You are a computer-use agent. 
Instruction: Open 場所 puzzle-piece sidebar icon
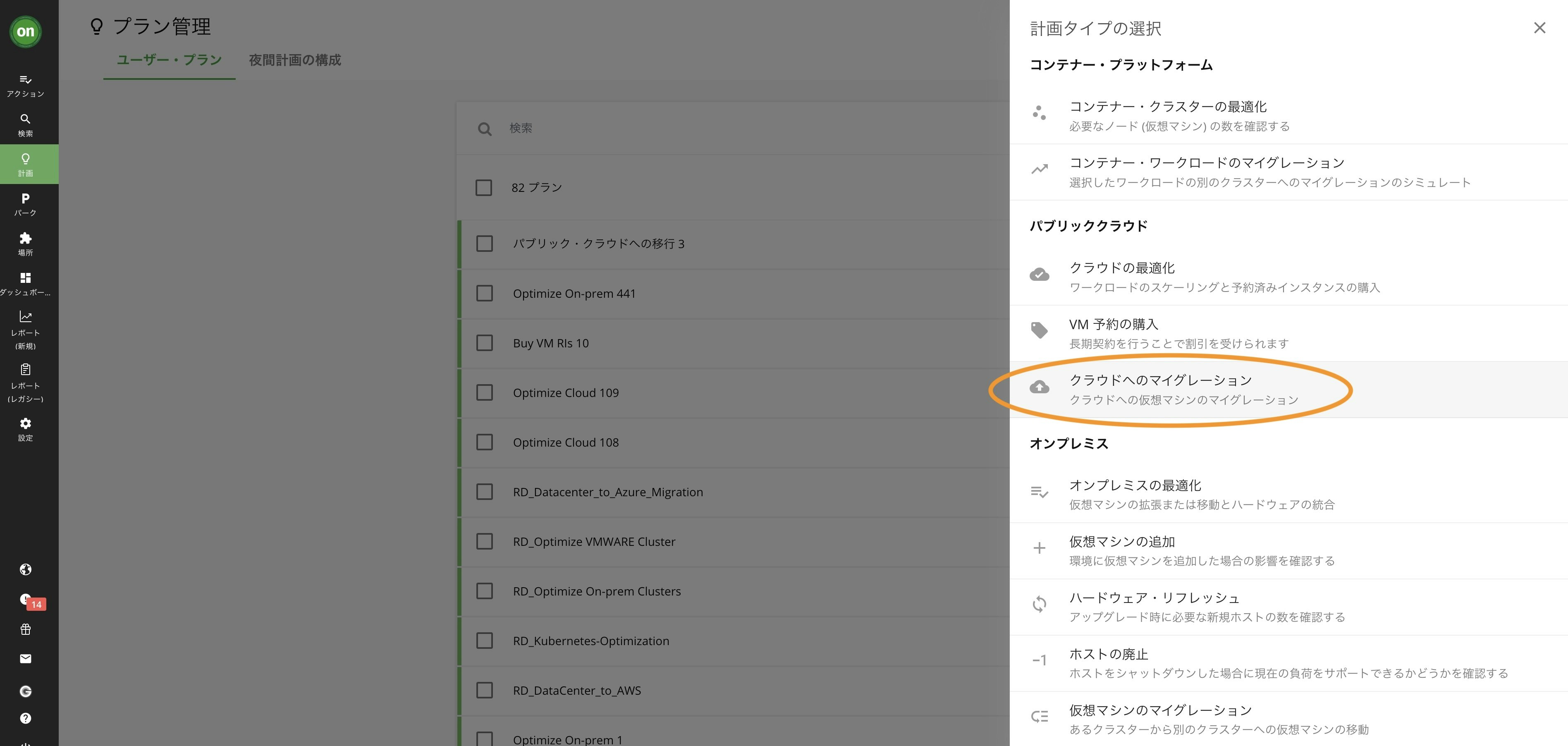pyautogui.click(x=25, y=244)
